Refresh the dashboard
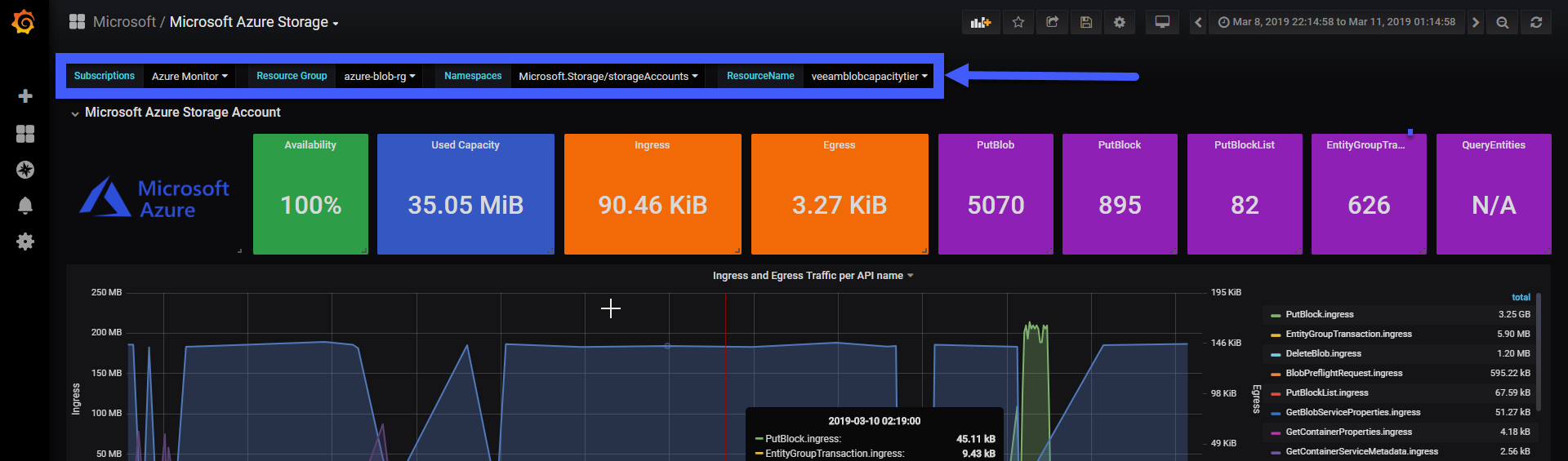Screen dimensions: 1568x461 [x=1536, y=22]
